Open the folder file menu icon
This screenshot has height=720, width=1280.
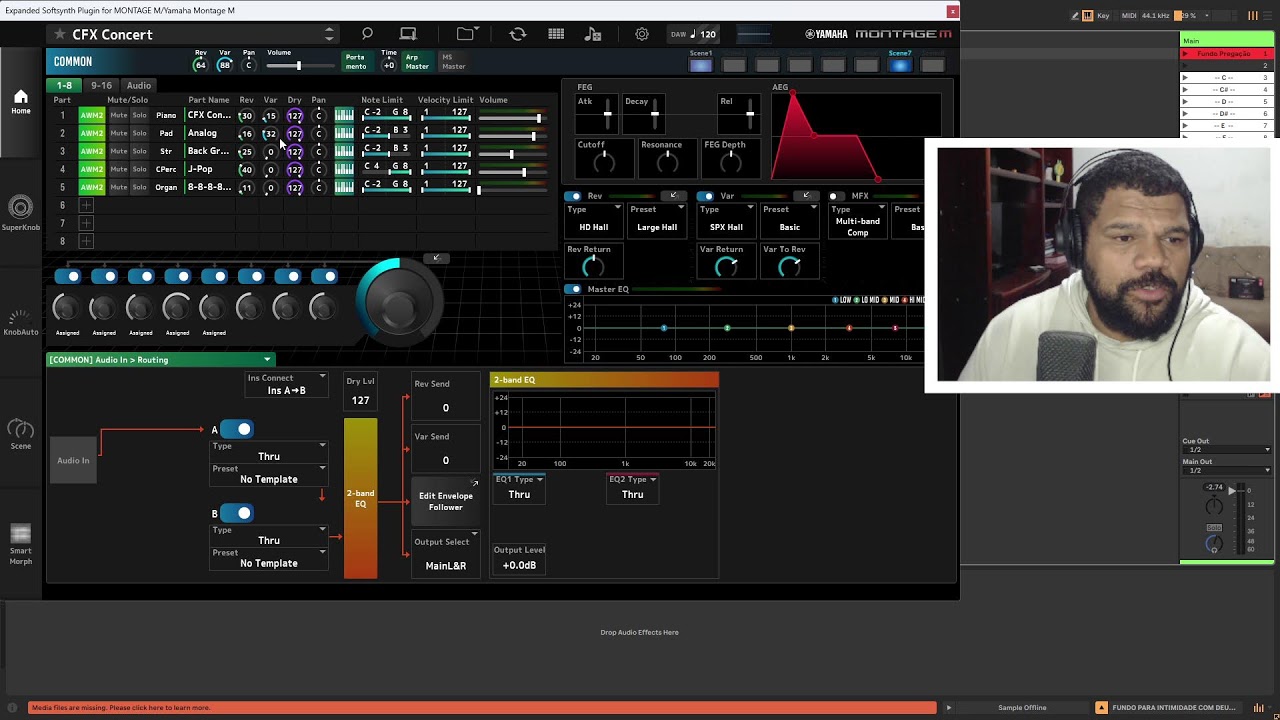pos(465,34)
